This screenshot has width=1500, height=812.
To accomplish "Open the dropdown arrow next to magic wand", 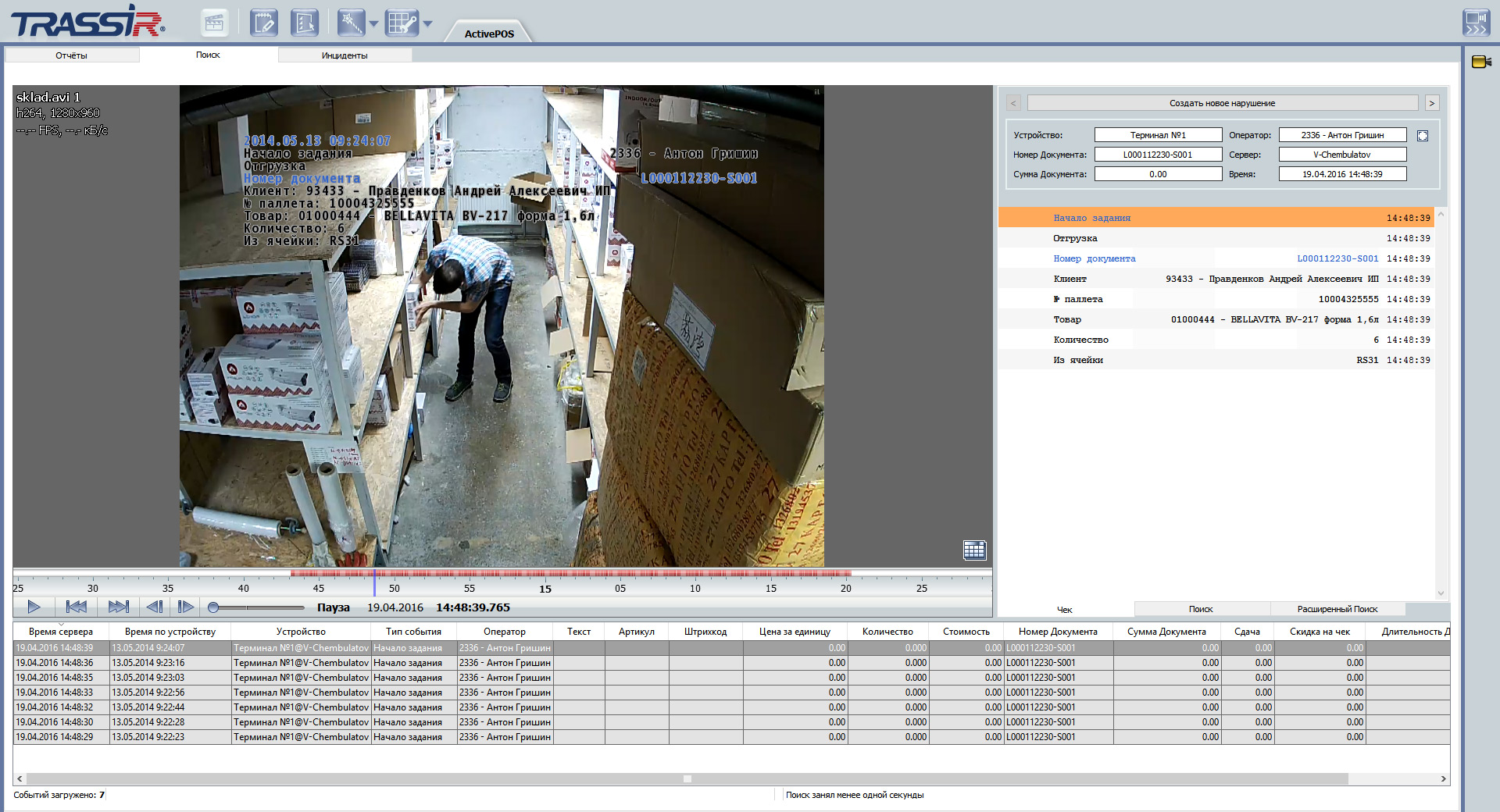I will pos(373,24).
